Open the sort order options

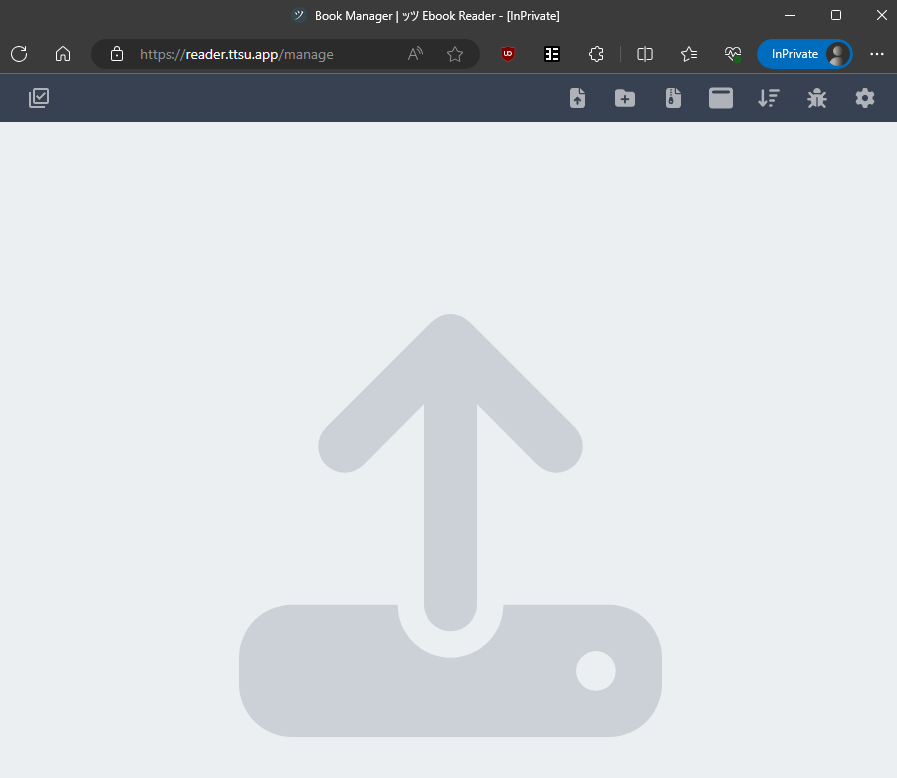(768, 98)
